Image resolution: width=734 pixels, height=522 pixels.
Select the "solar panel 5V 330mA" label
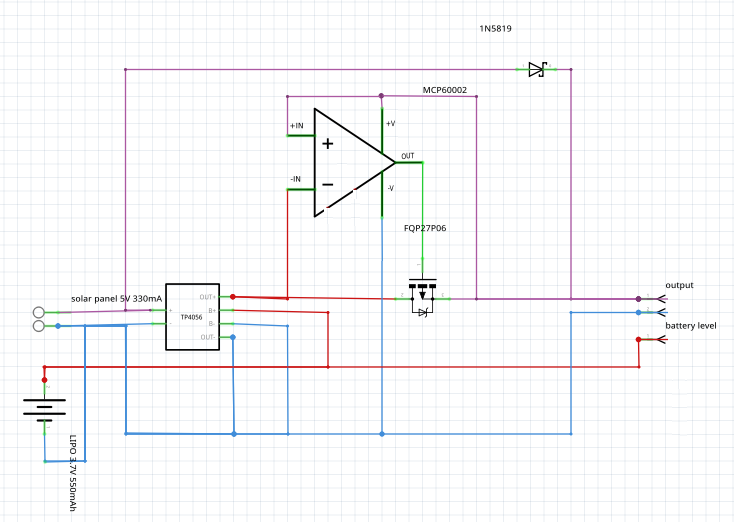click(x=116, y=299)
